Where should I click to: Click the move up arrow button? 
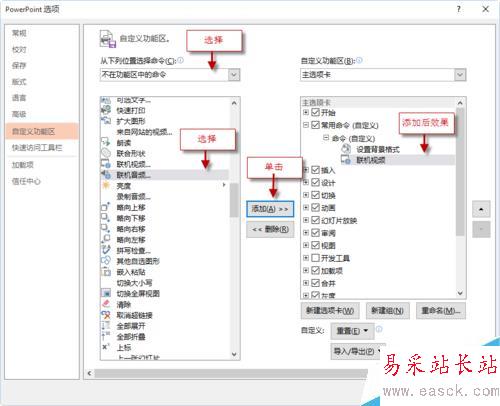click(481, 209)
